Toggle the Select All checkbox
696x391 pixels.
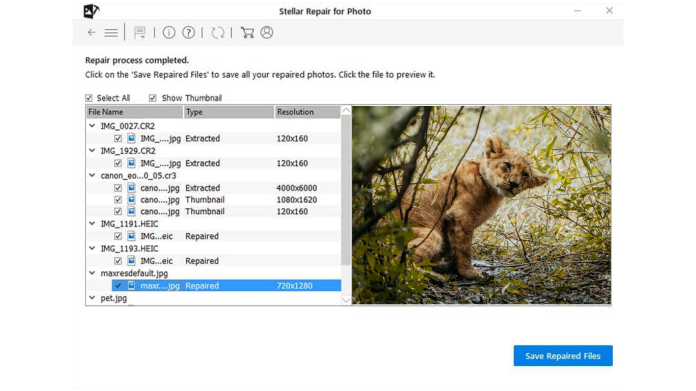[x=89, y=98]
